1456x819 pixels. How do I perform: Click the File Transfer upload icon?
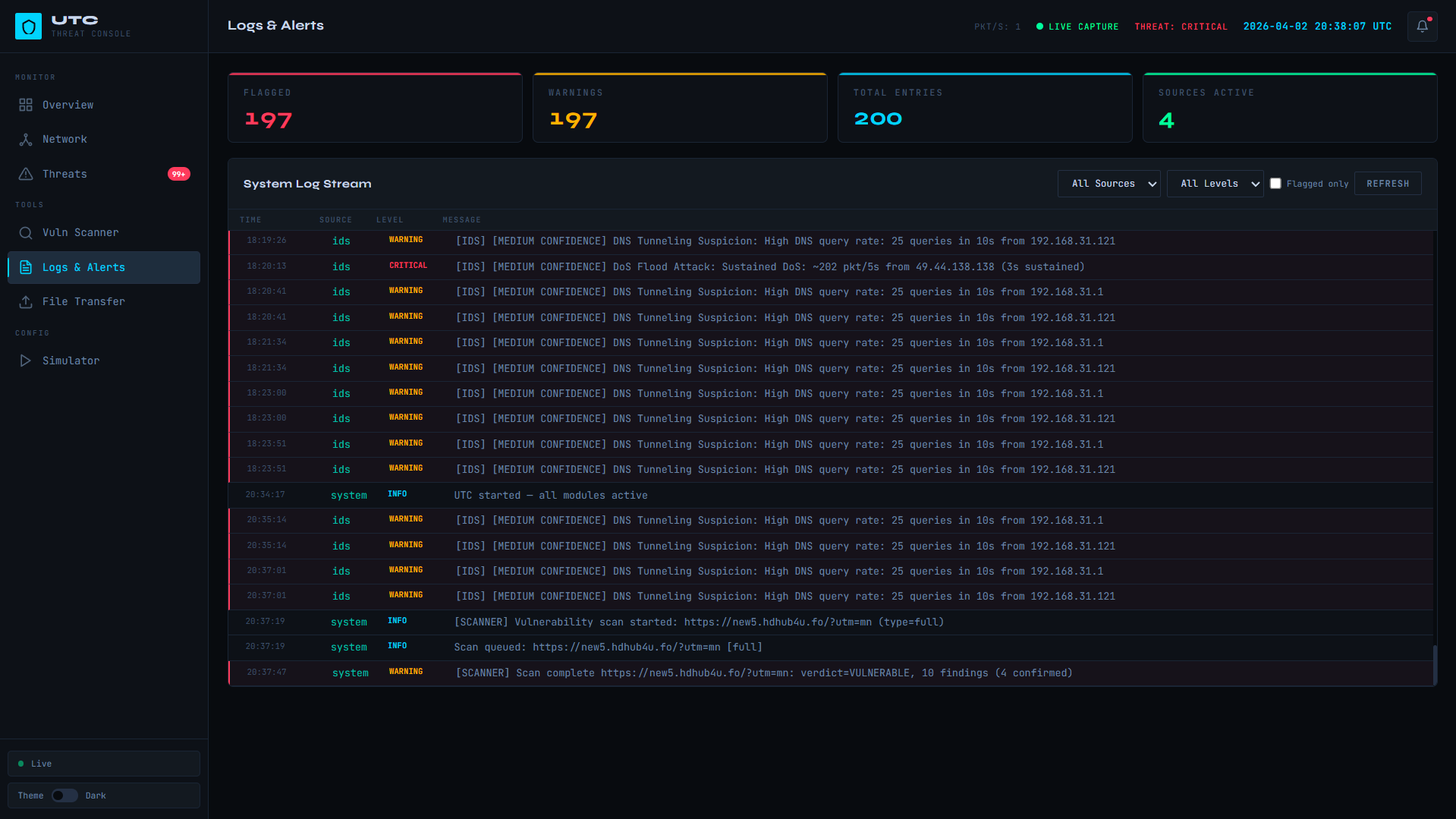tap(26, 302)
